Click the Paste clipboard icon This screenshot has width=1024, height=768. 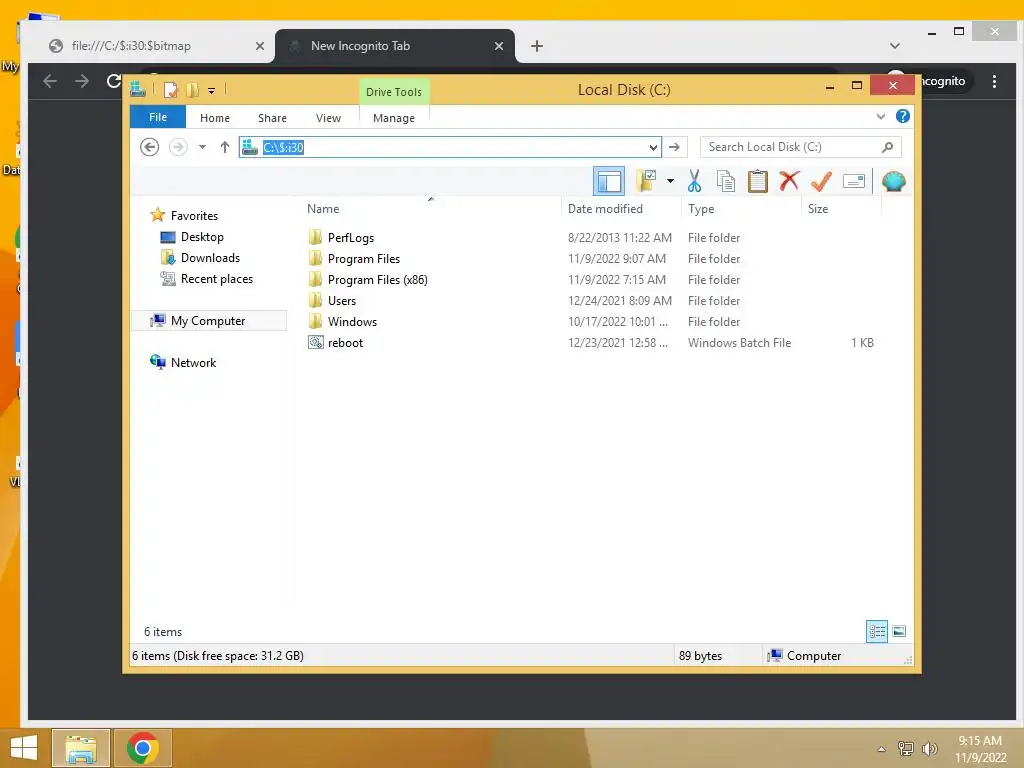[758, 181]
